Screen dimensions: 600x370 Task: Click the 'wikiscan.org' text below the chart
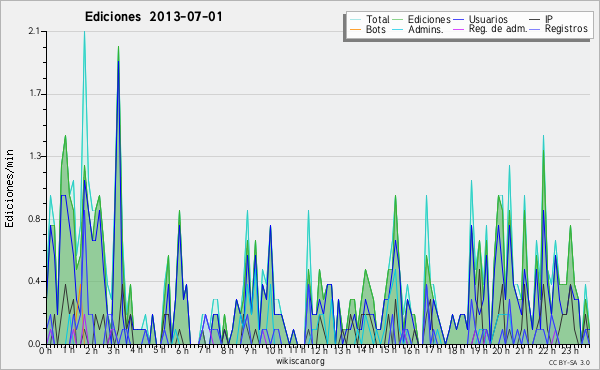[x=300, y=361]
